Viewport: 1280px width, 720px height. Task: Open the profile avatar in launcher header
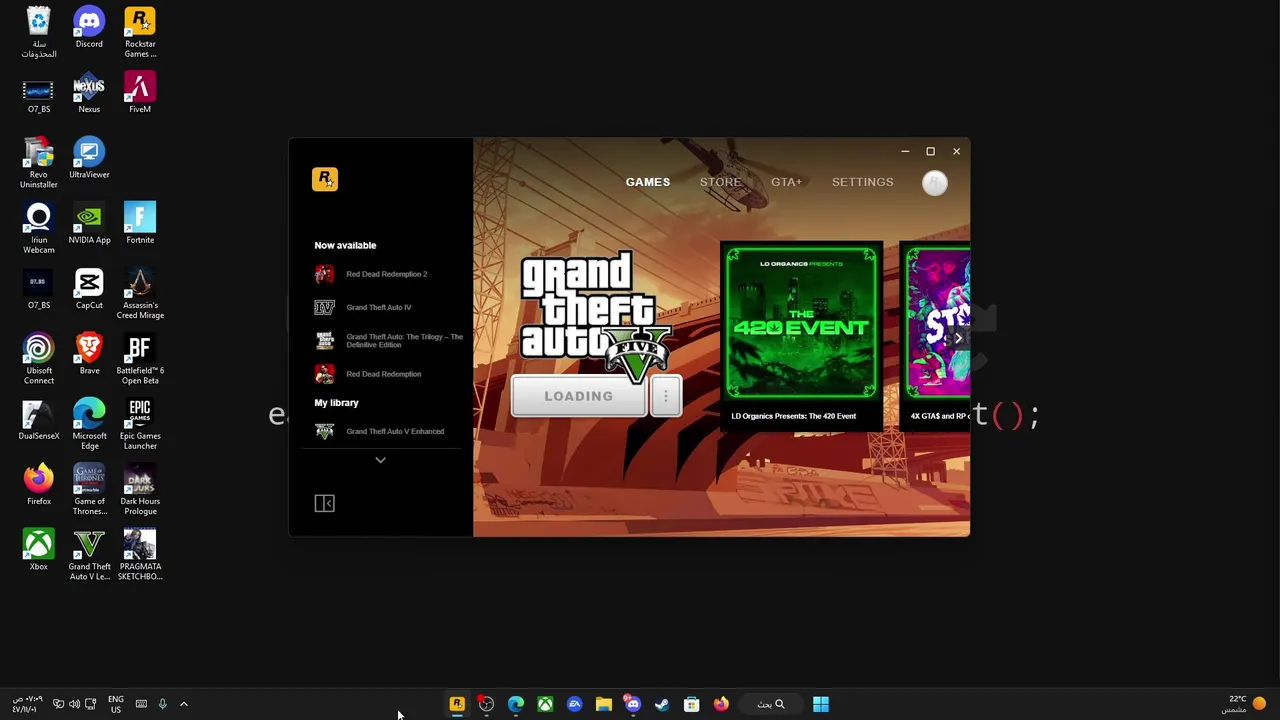pos(935,182)
